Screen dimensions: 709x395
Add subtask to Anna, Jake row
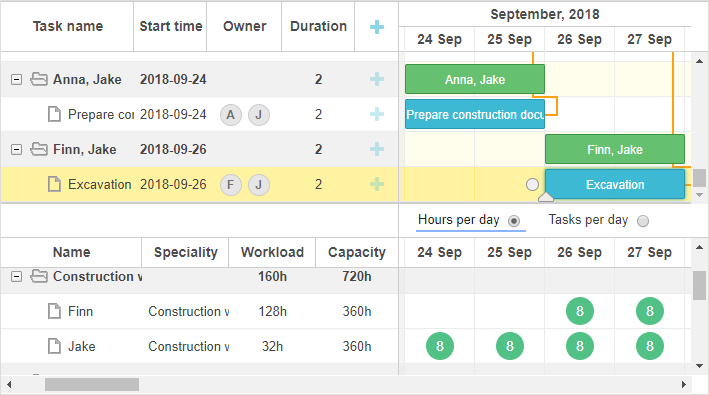[x=377, y=79]
